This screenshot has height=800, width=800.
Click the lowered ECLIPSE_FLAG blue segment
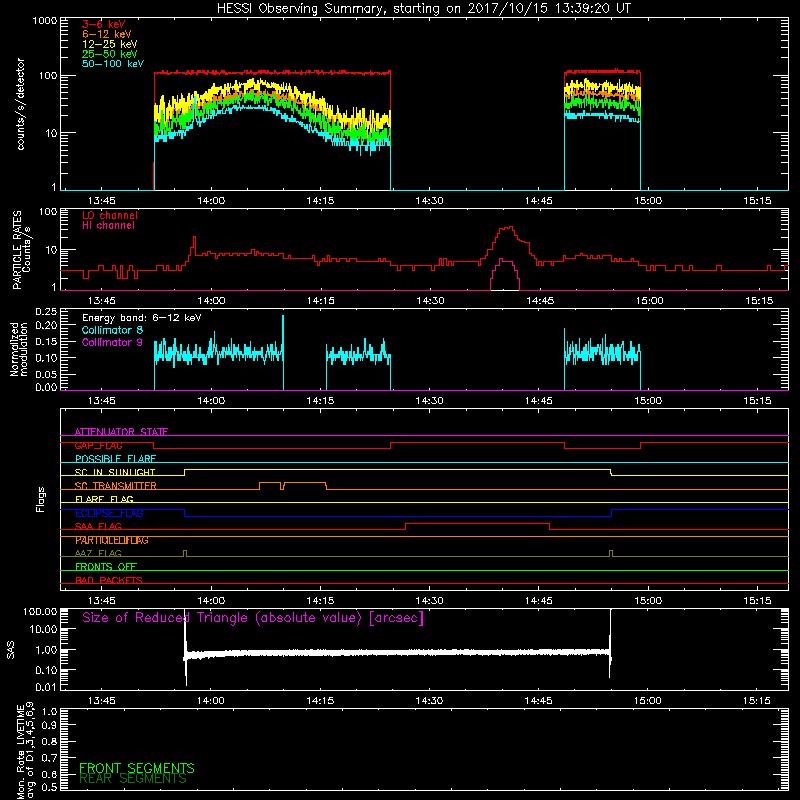click(x=398, y=516)
